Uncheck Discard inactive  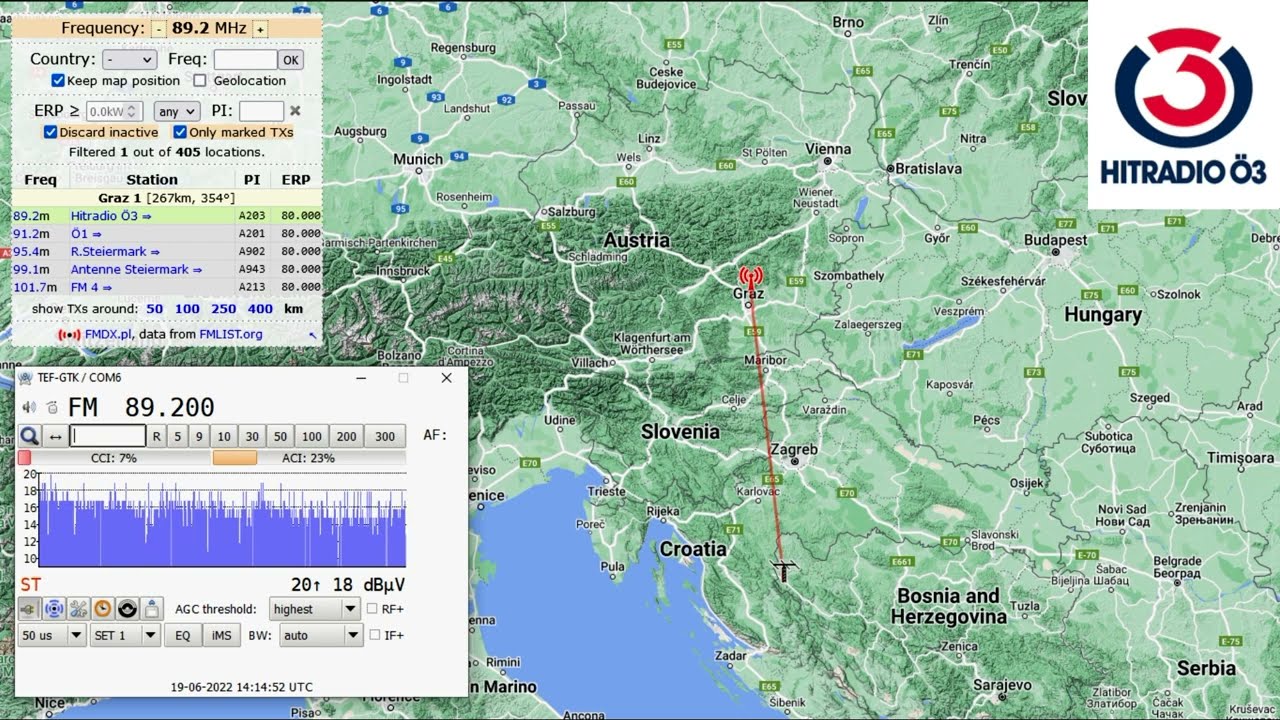[51, 132]
